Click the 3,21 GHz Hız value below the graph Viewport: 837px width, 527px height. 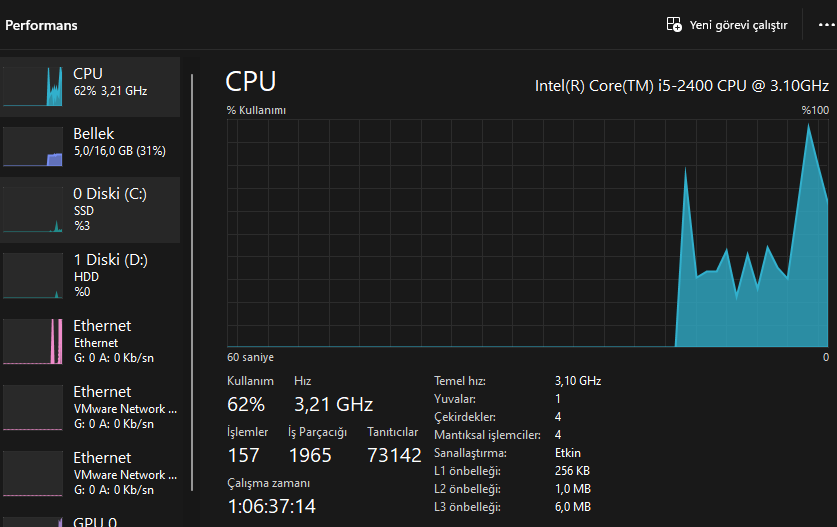[333, 404]
